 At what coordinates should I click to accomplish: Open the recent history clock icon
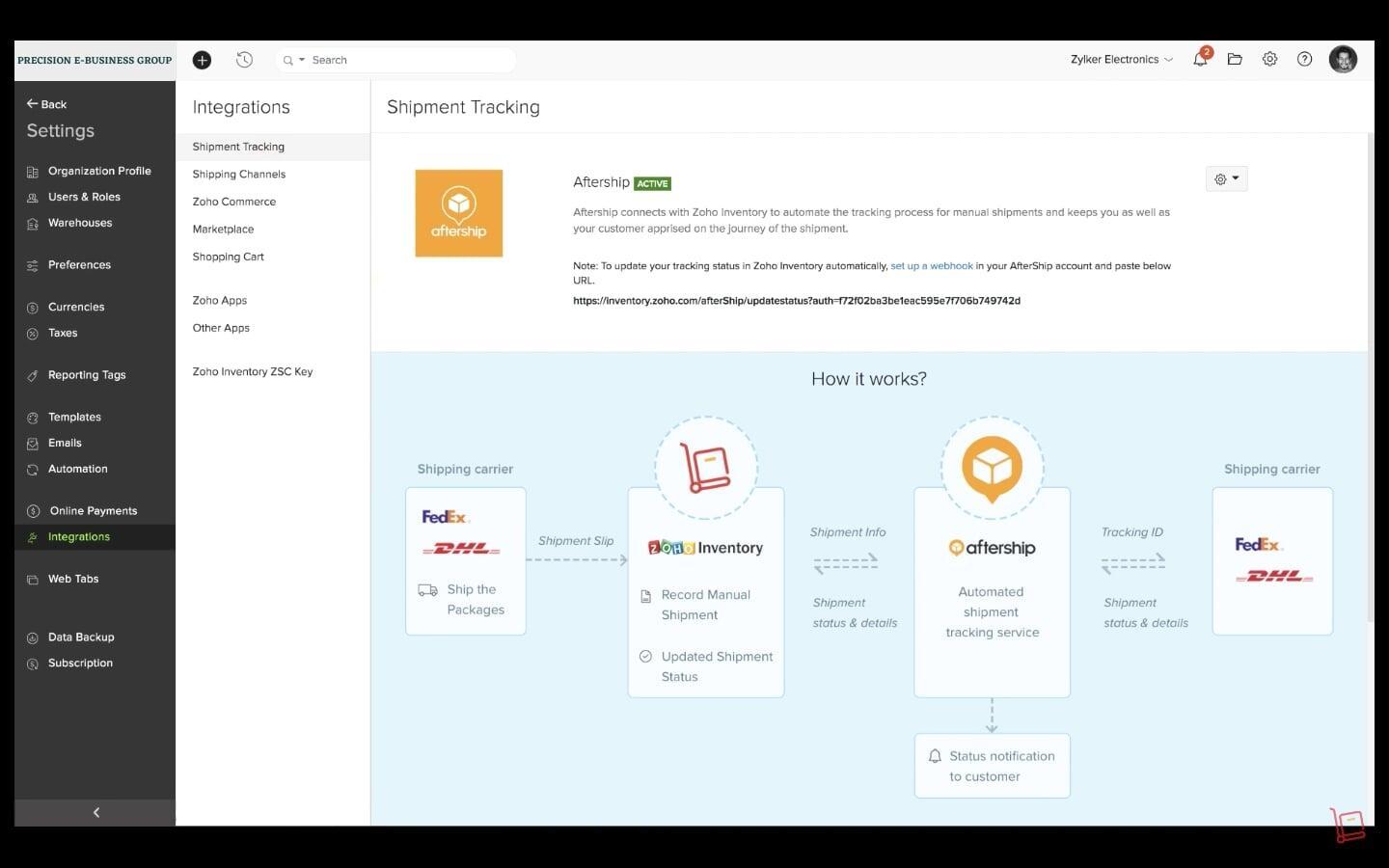(245, 60)
